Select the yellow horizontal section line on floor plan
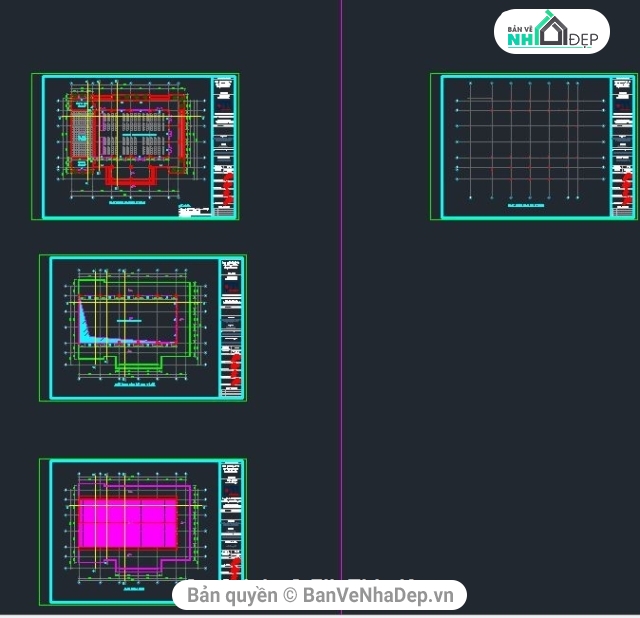Viewport: 640px width, 618px height. tap(131, 117)
